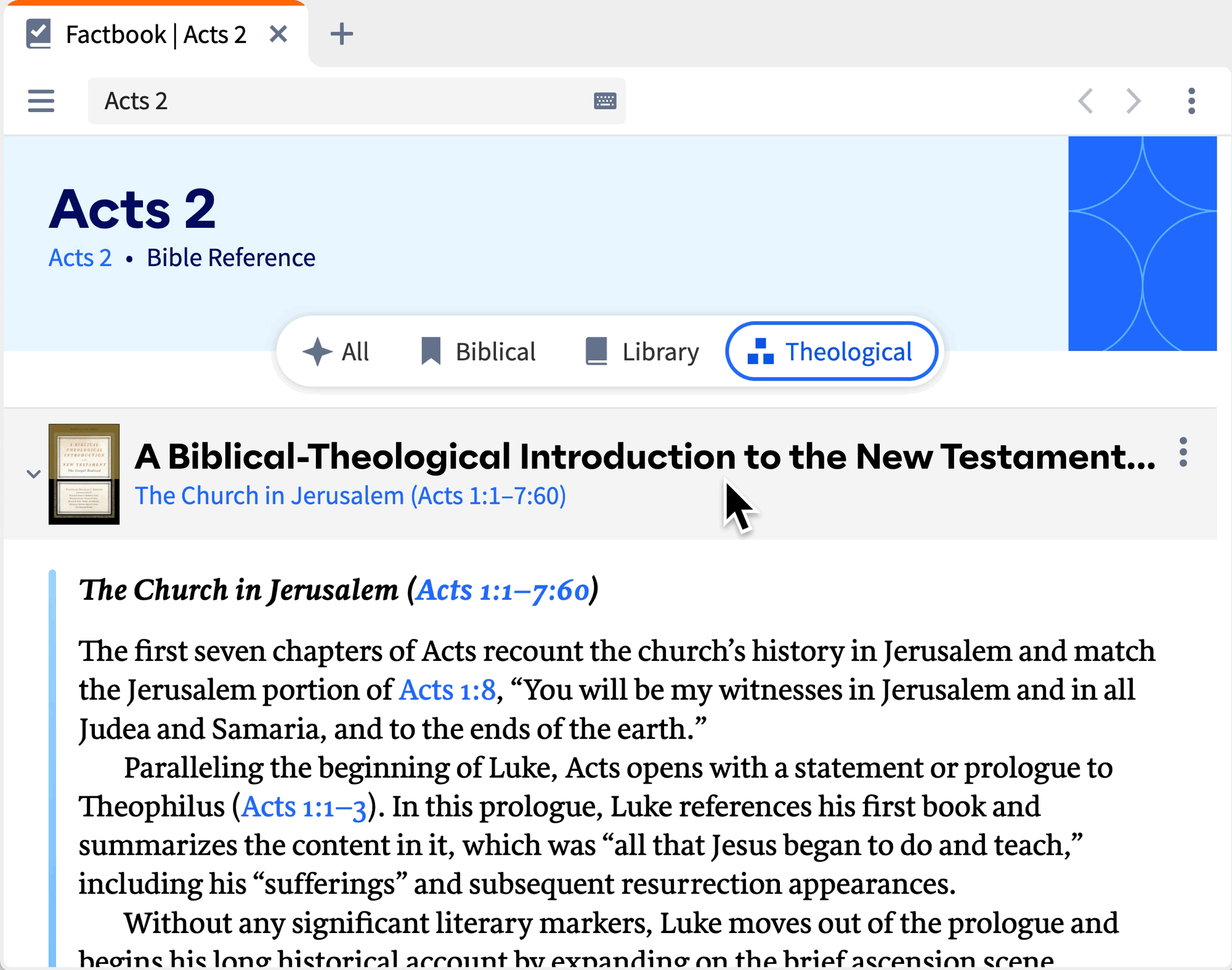Add a new tab with the plus button

click(x=341, y=34)
